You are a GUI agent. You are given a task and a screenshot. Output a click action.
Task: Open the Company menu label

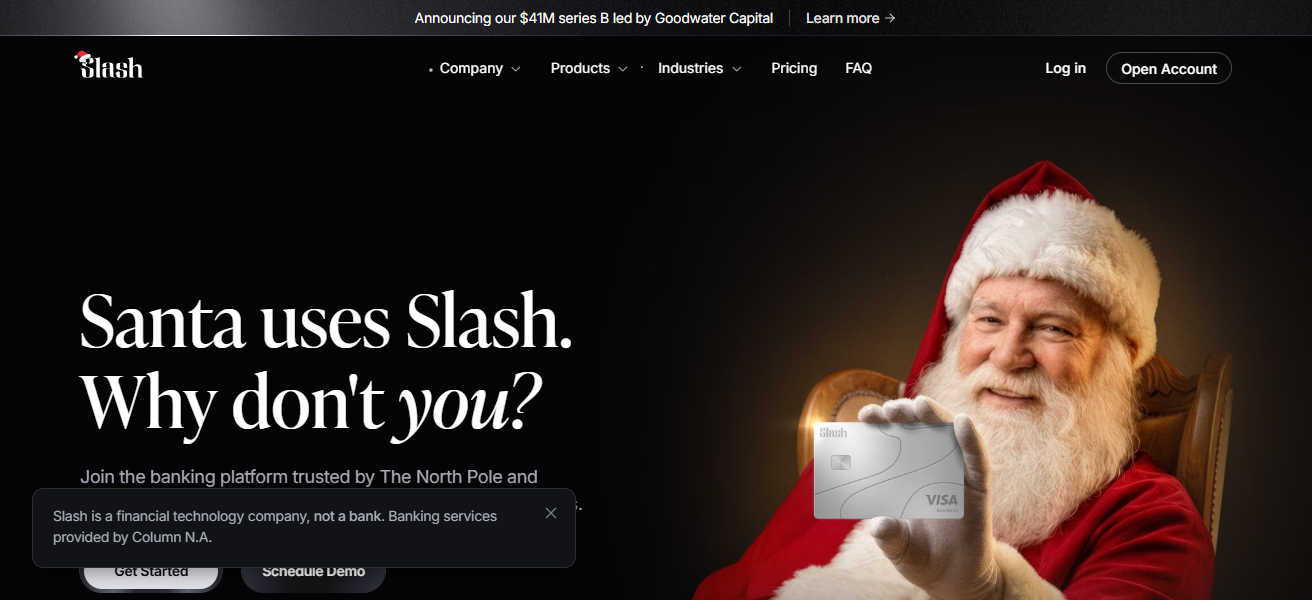(x=471, y=68)
